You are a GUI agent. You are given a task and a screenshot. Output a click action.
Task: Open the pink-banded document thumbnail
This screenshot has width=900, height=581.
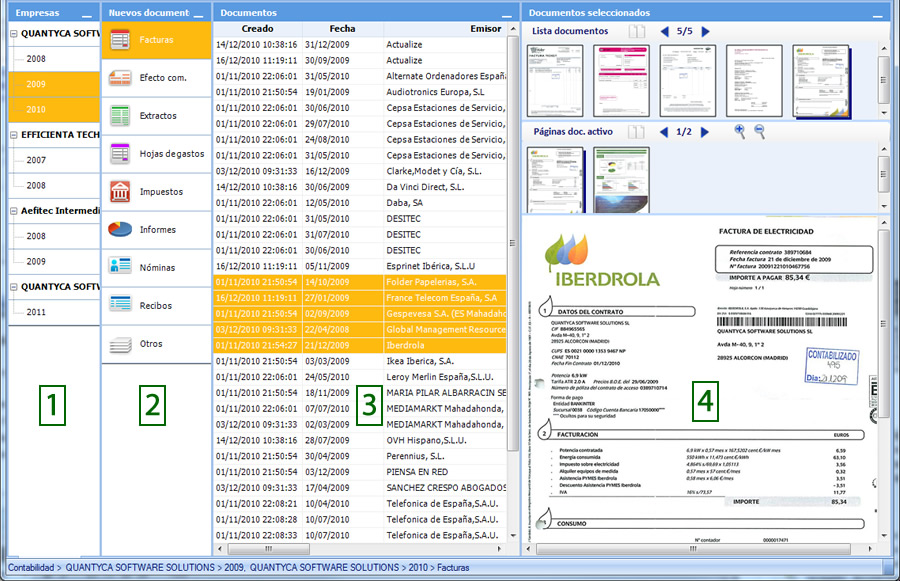(x=622, y=81)
